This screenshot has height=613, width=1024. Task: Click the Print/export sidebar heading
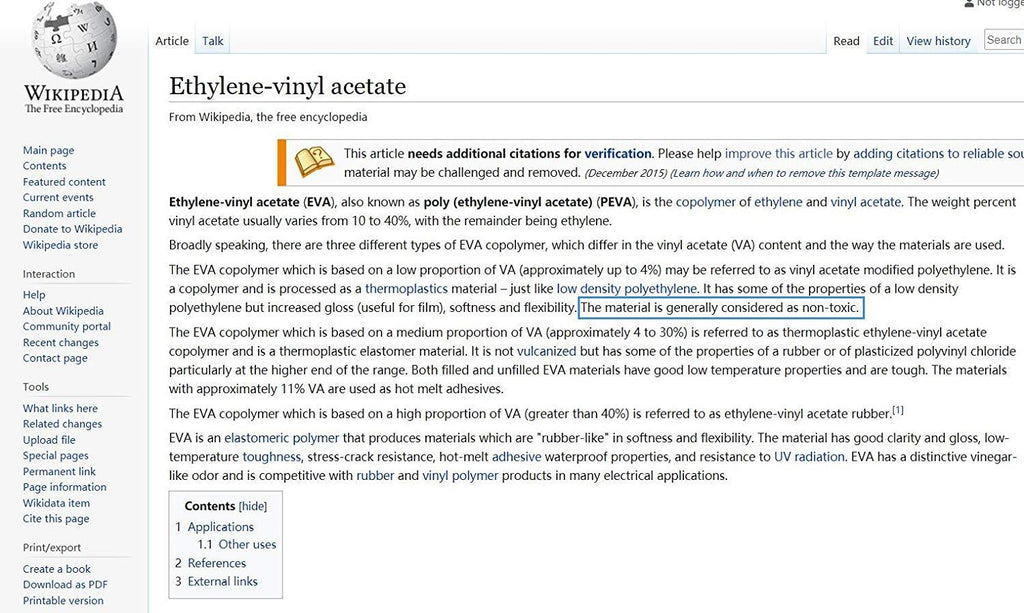(x=52, y=548)
